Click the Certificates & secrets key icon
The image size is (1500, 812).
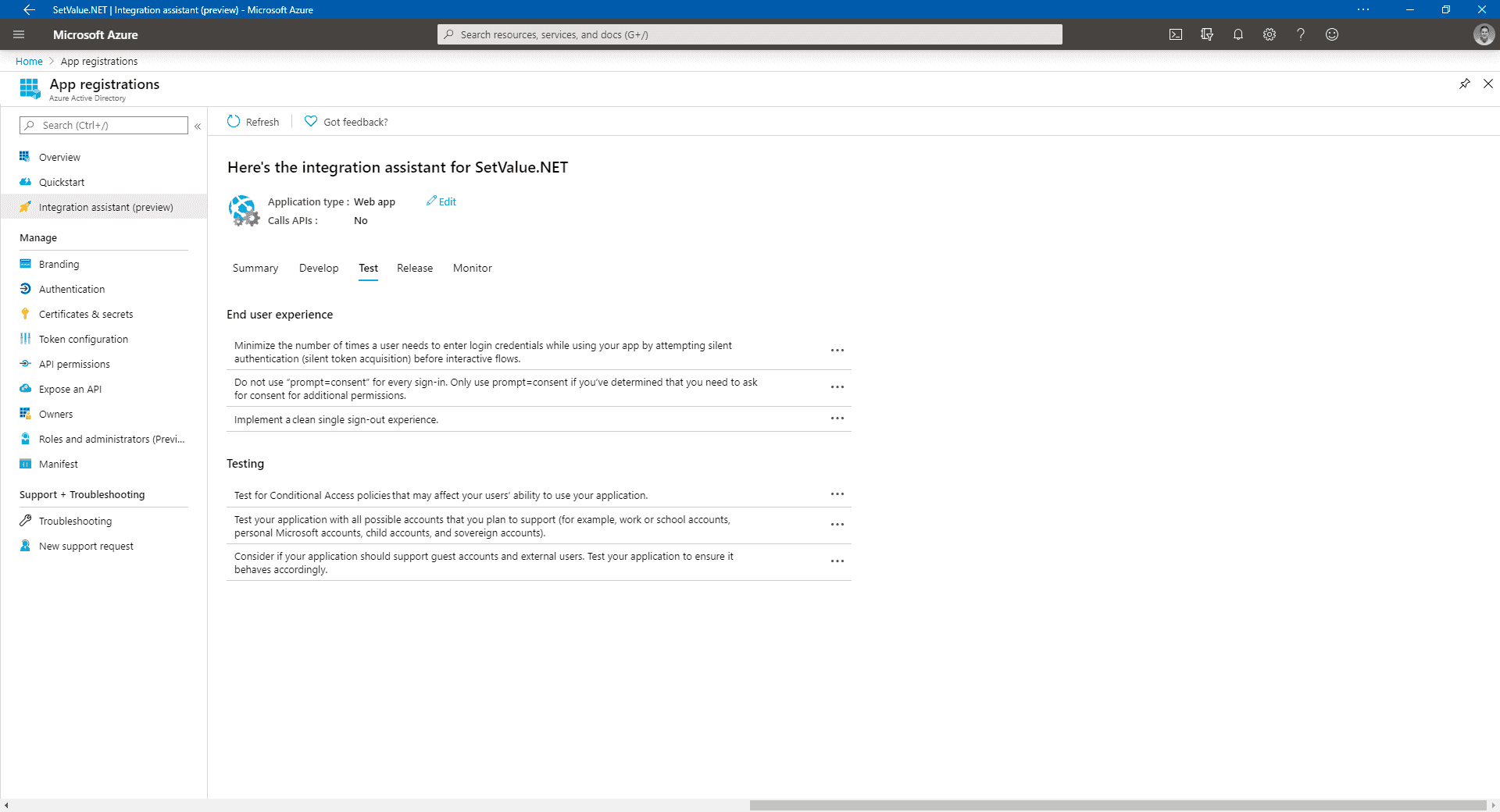tap(25, 313)
